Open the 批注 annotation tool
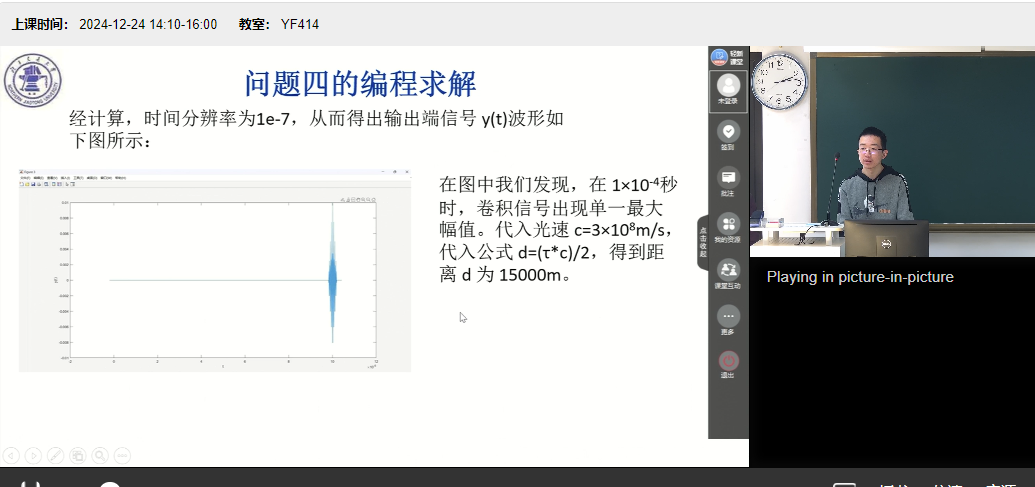 (x=728, y=179)
